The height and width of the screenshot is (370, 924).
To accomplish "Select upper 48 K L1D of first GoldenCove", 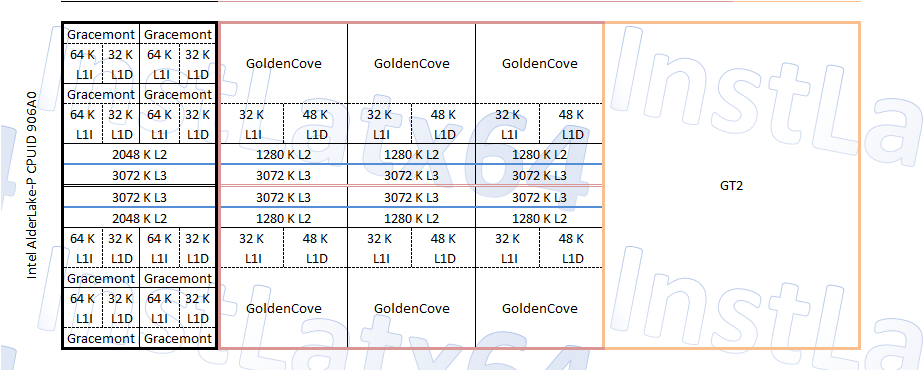I will point(315,124).
